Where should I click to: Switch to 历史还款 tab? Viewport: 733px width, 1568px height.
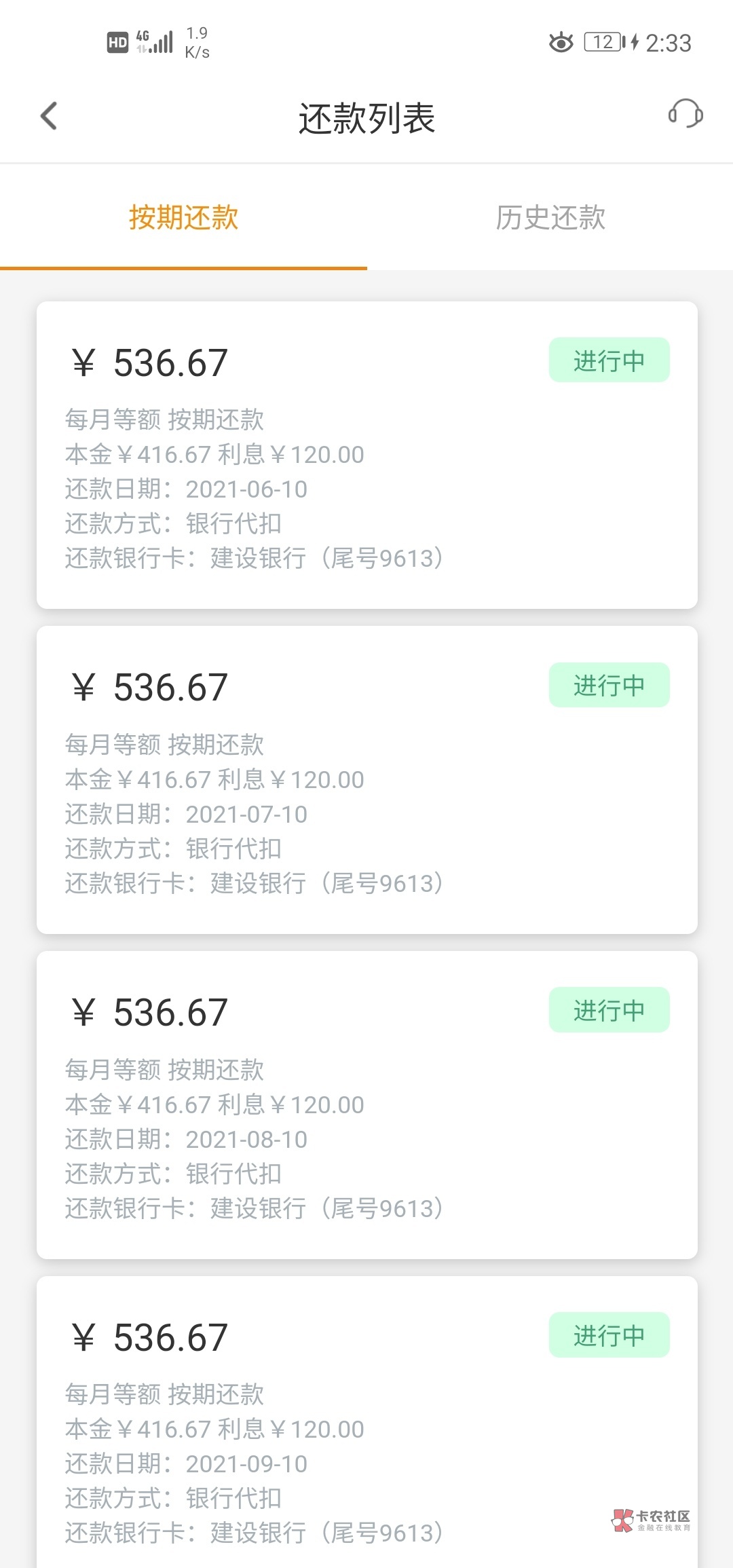550,218
